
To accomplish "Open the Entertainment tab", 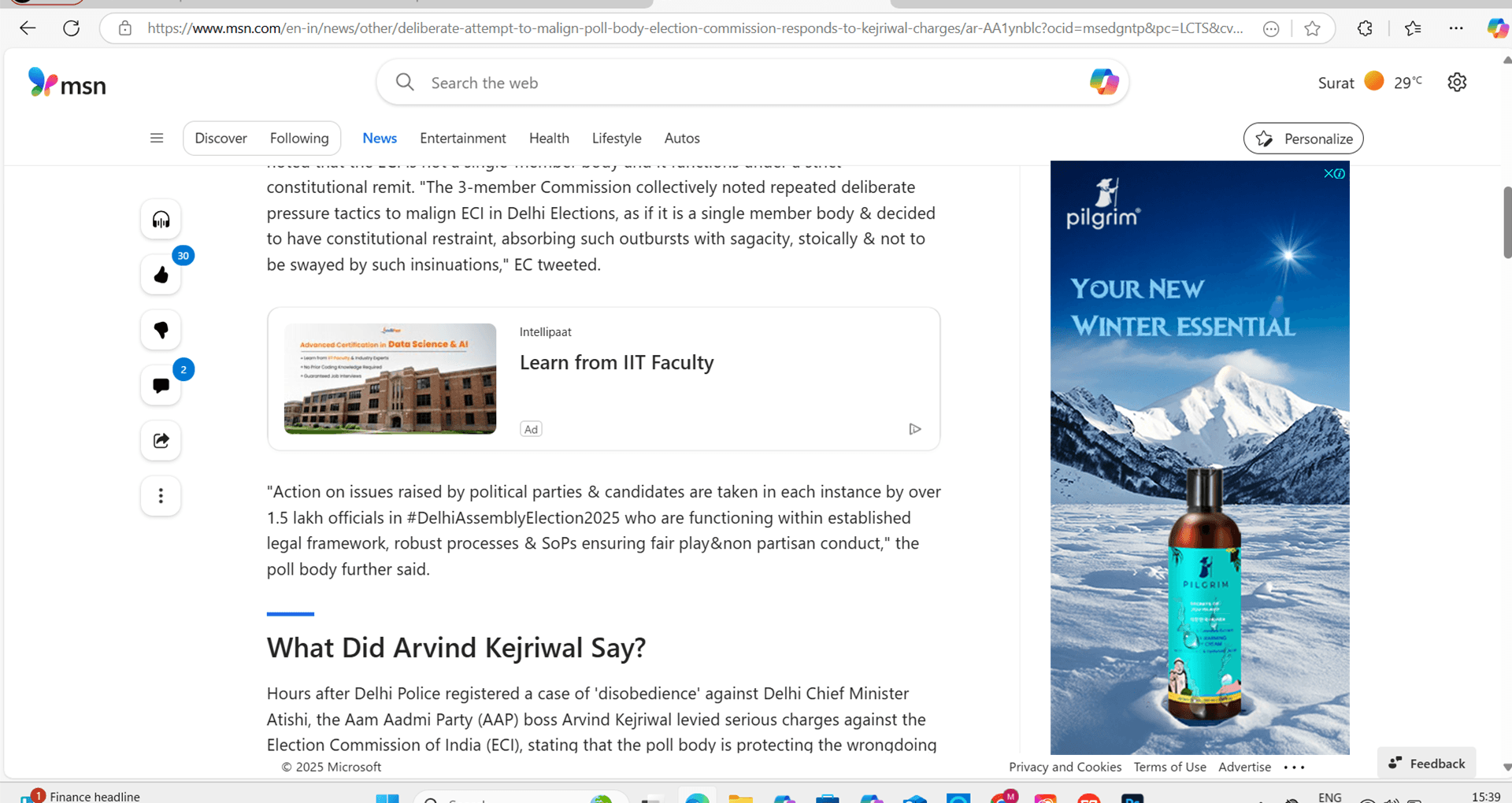I will click(x=462, y=139).
